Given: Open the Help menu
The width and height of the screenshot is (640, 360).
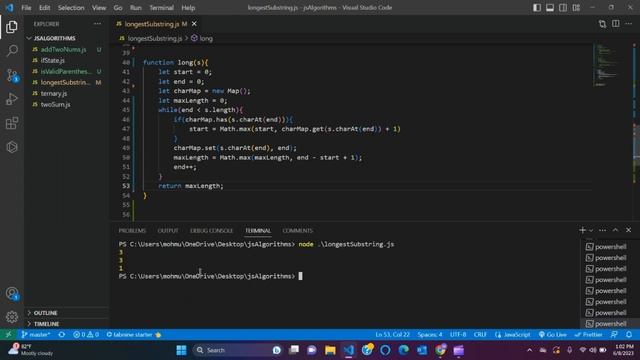Looking at the screenshot, I should (x=188, y=8).
